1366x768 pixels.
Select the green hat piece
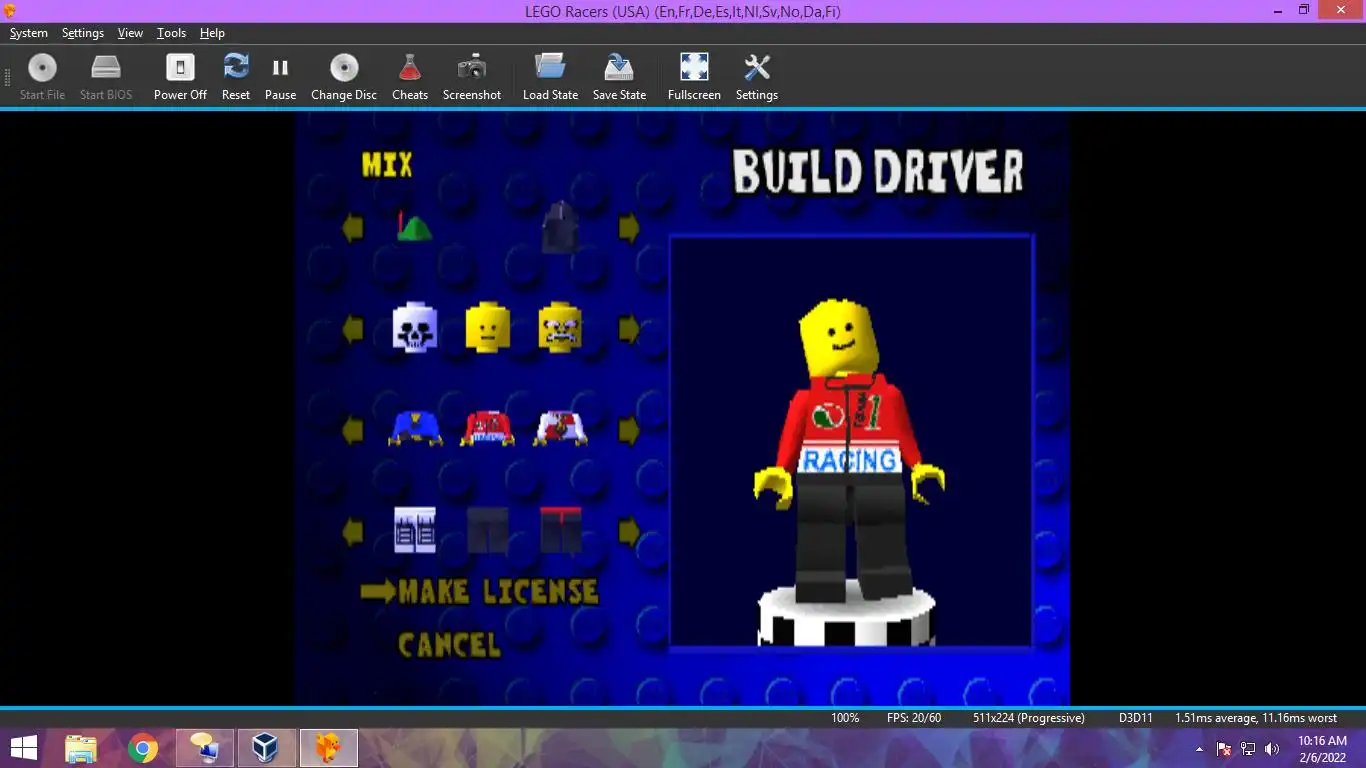[x=413, y=227]
